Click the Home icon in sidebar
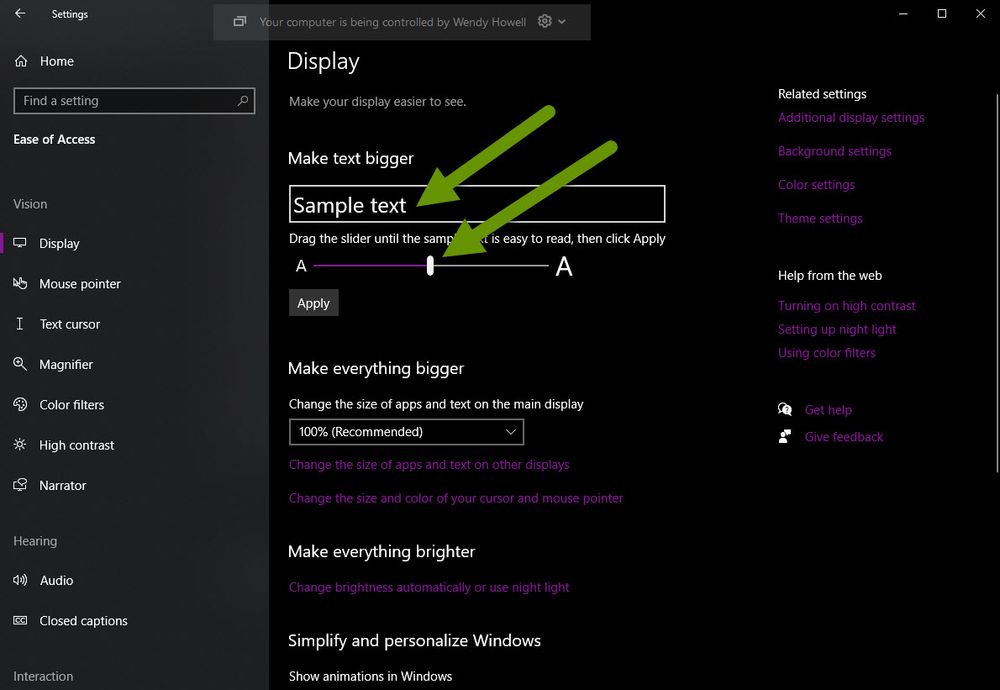The width and height of the screenshot is (1000, 690). pyautogui.click(x=19, y=61)
